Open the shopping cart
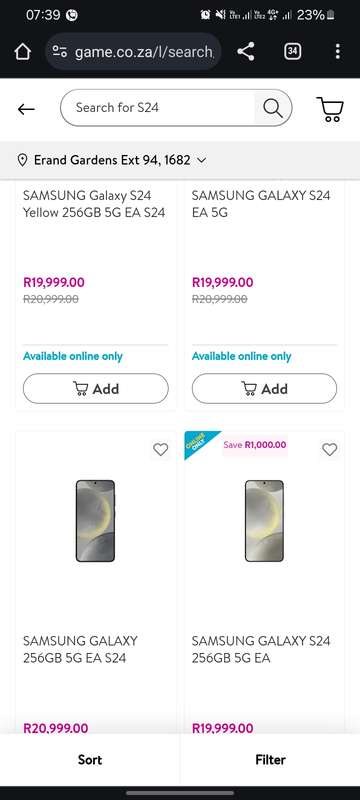 pos(330,109)
